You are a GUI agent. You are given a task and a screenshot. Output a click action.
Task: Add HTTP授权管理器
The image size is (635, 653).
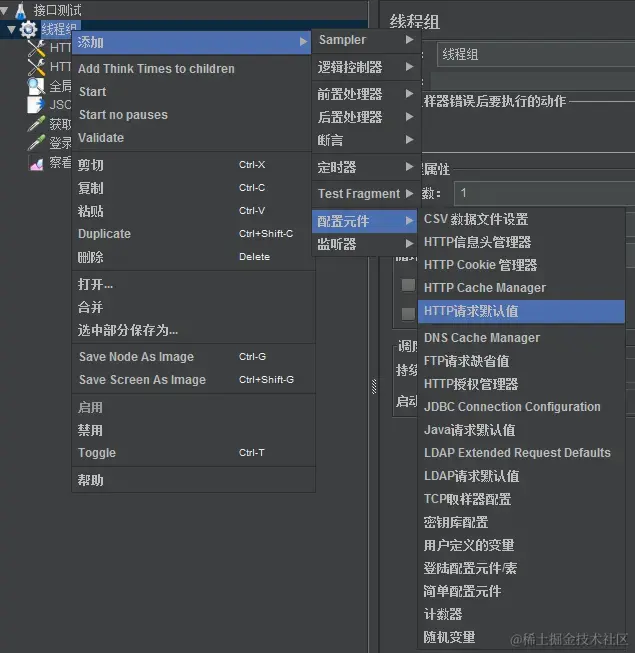521,384
